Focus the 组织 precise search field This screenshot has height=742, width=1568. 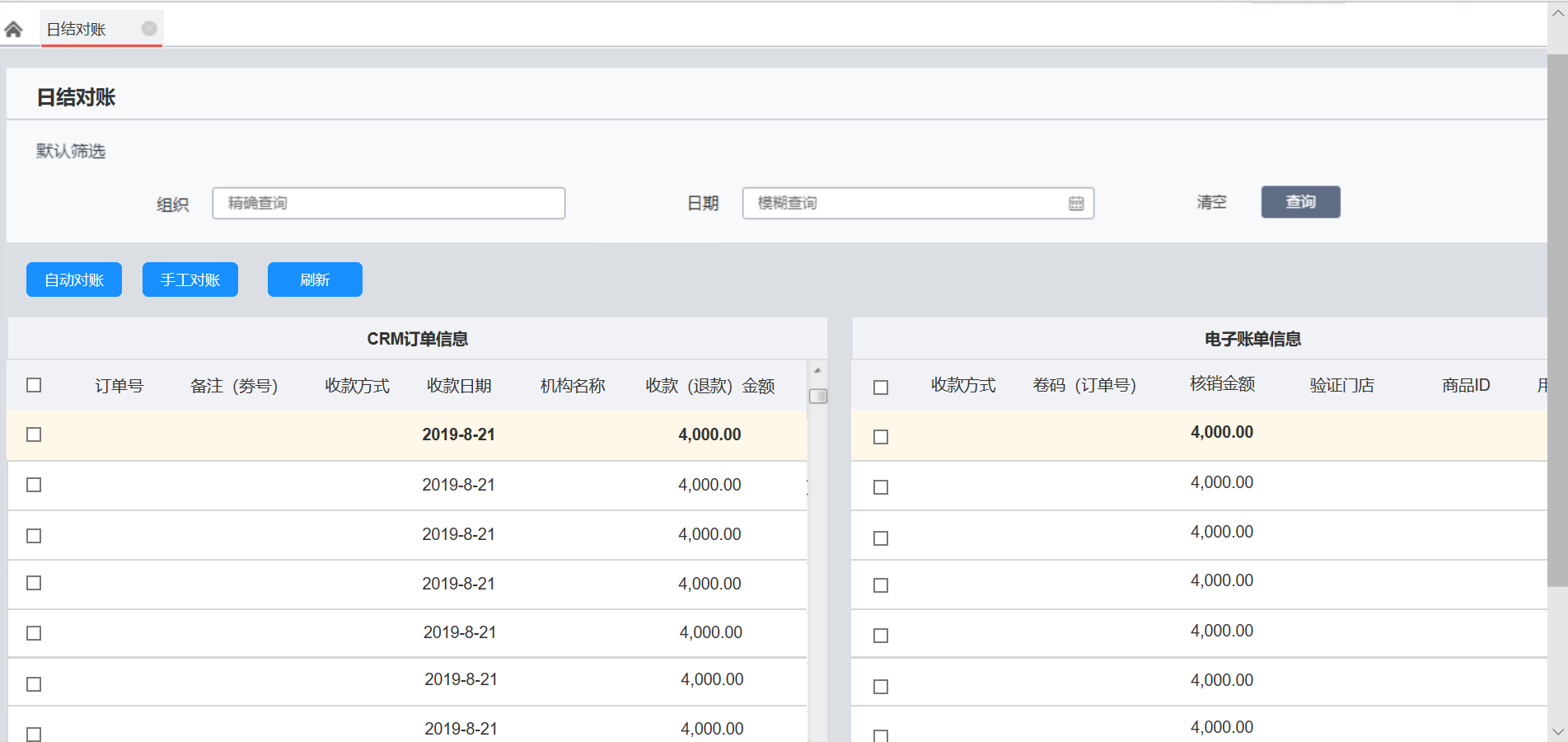(389, 203)
